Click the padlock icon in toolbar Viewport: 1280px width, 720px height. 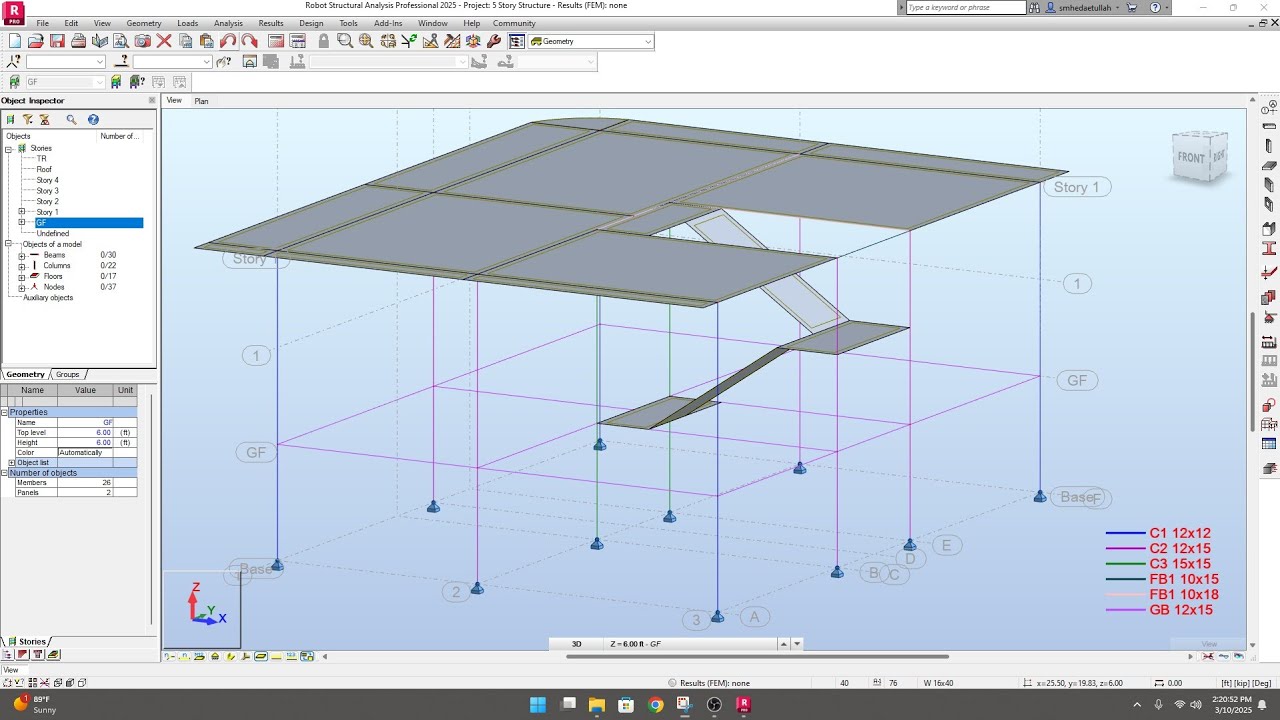coord(323,41)
